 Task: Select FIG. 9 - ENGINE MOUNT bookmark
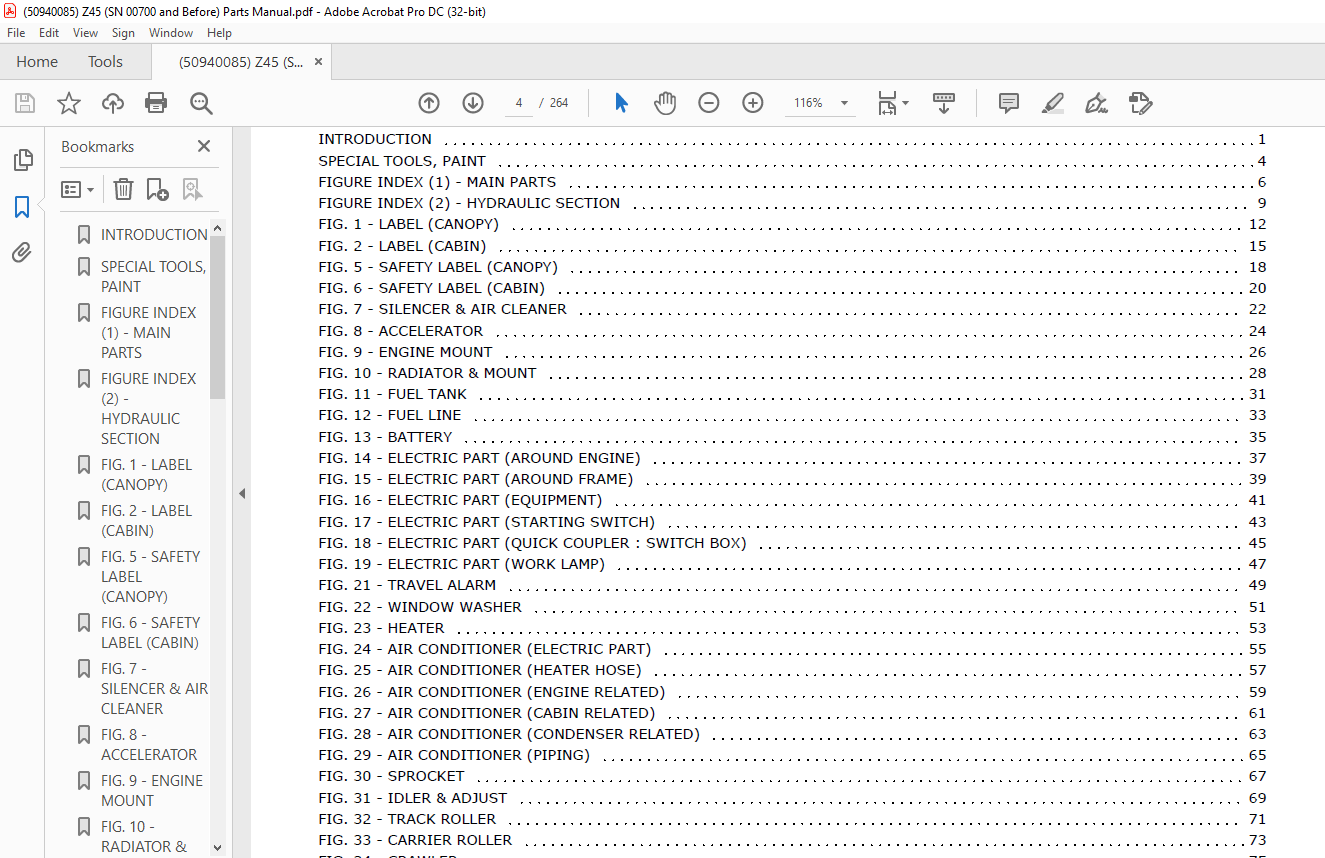[151, 791]
